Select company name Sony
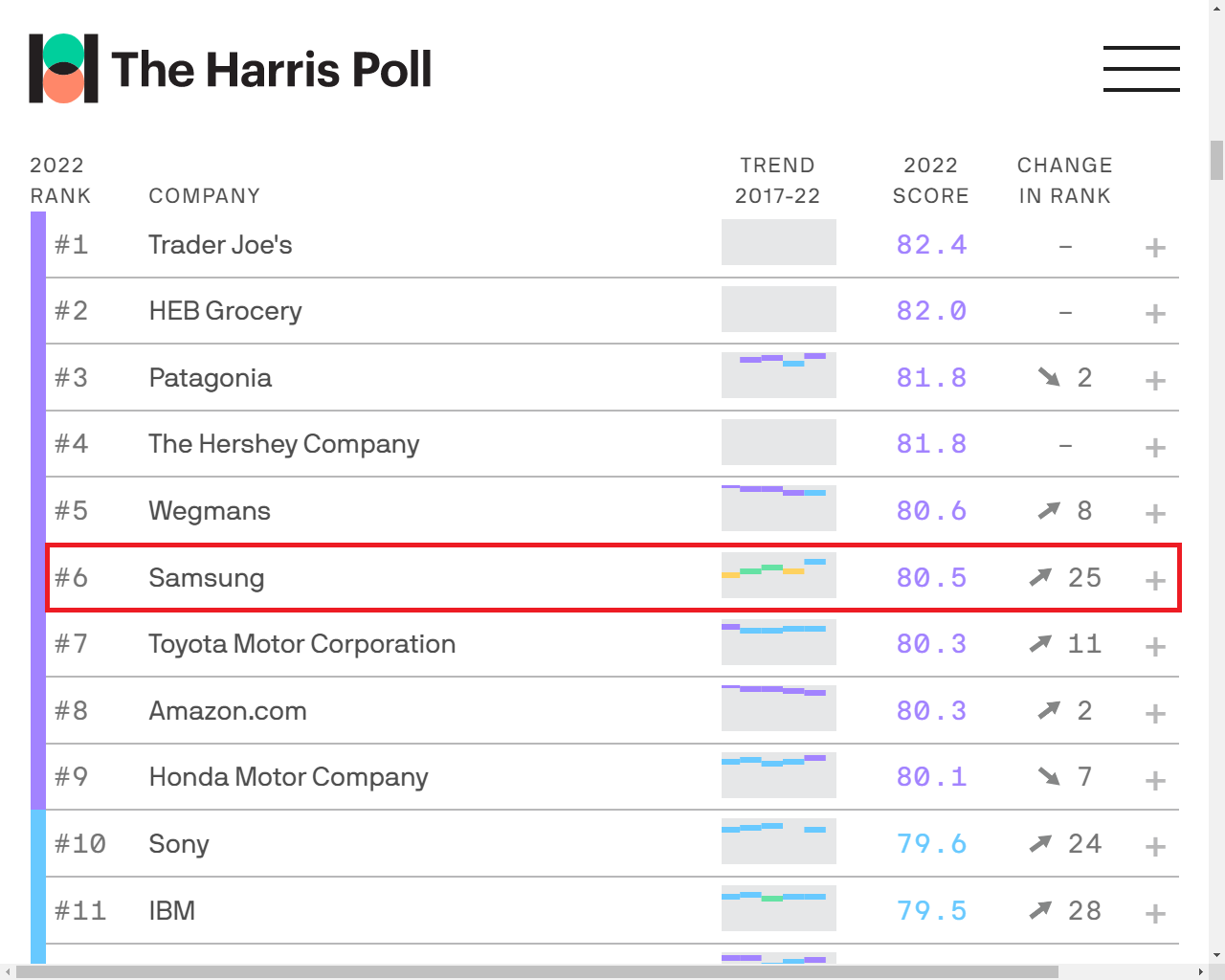The width and height of the screenshot is (1225, 980). 179,844
